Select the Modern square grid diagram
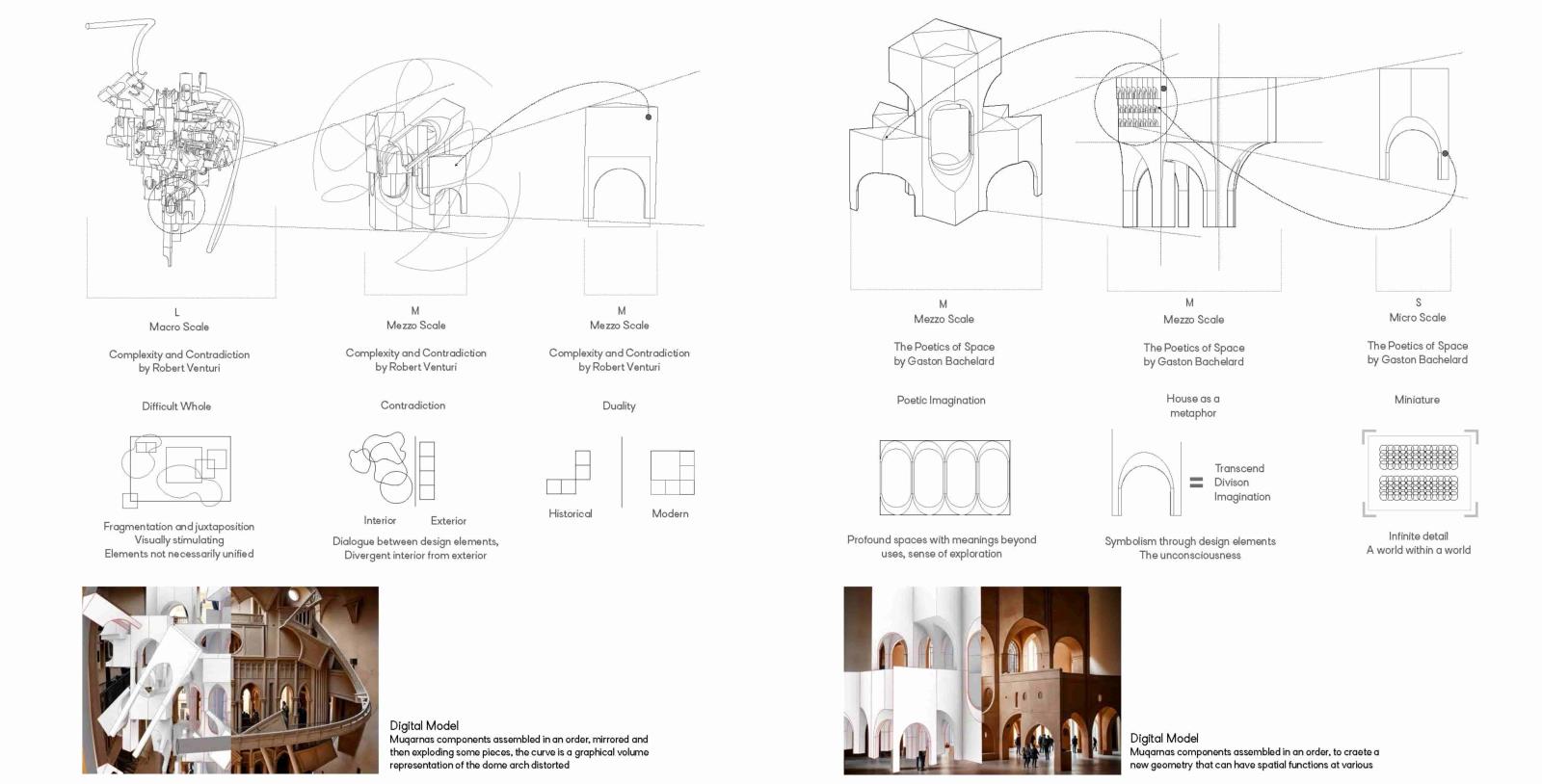This screenshot has height=784, width=1542. [x=672, y=472]
